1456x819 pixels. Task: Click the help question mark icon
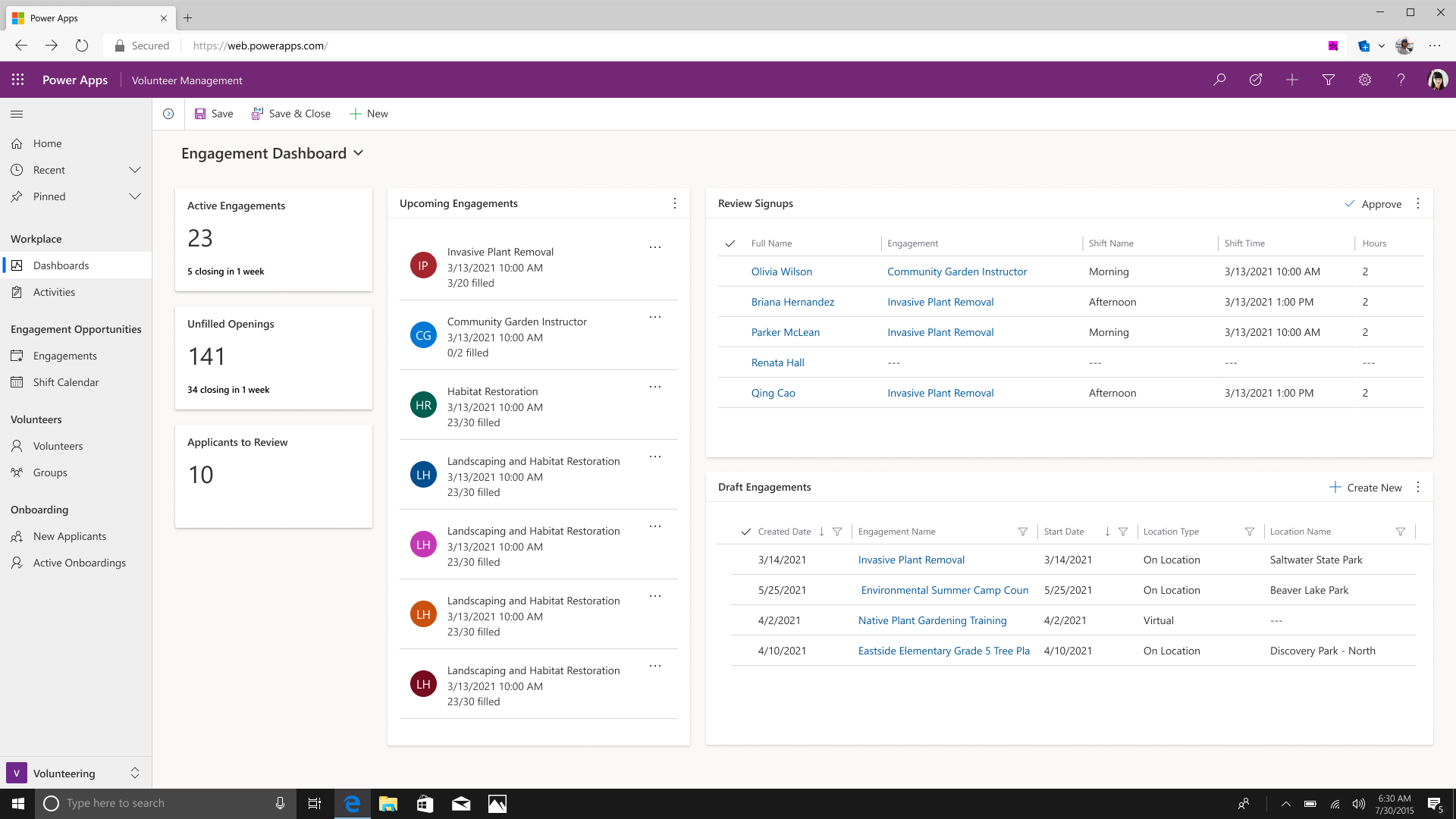1401,80
